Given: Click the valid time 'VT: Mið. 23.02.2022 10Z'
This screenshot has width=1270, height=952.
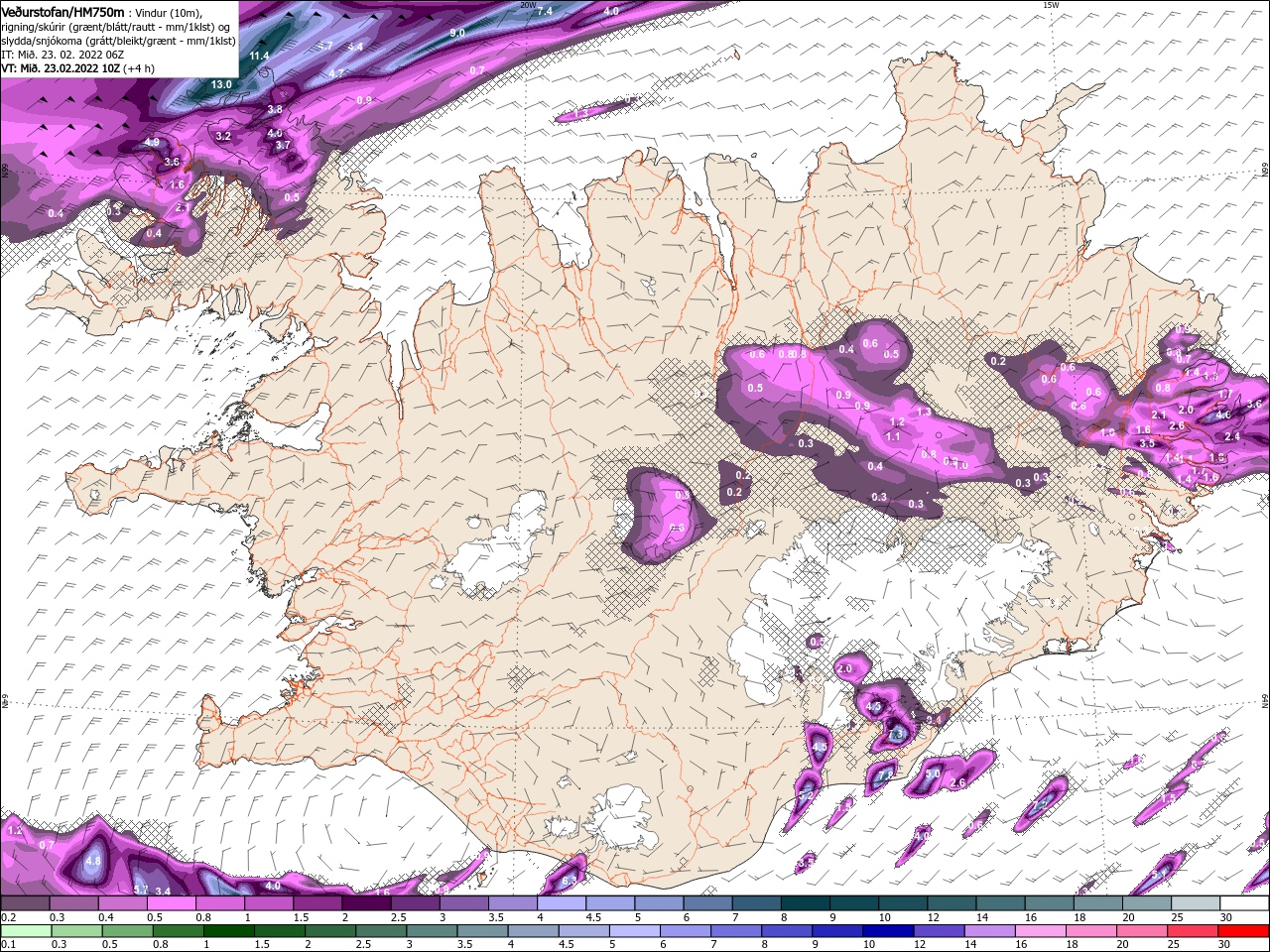Looking at the screenshot, I should pos(61,69).
